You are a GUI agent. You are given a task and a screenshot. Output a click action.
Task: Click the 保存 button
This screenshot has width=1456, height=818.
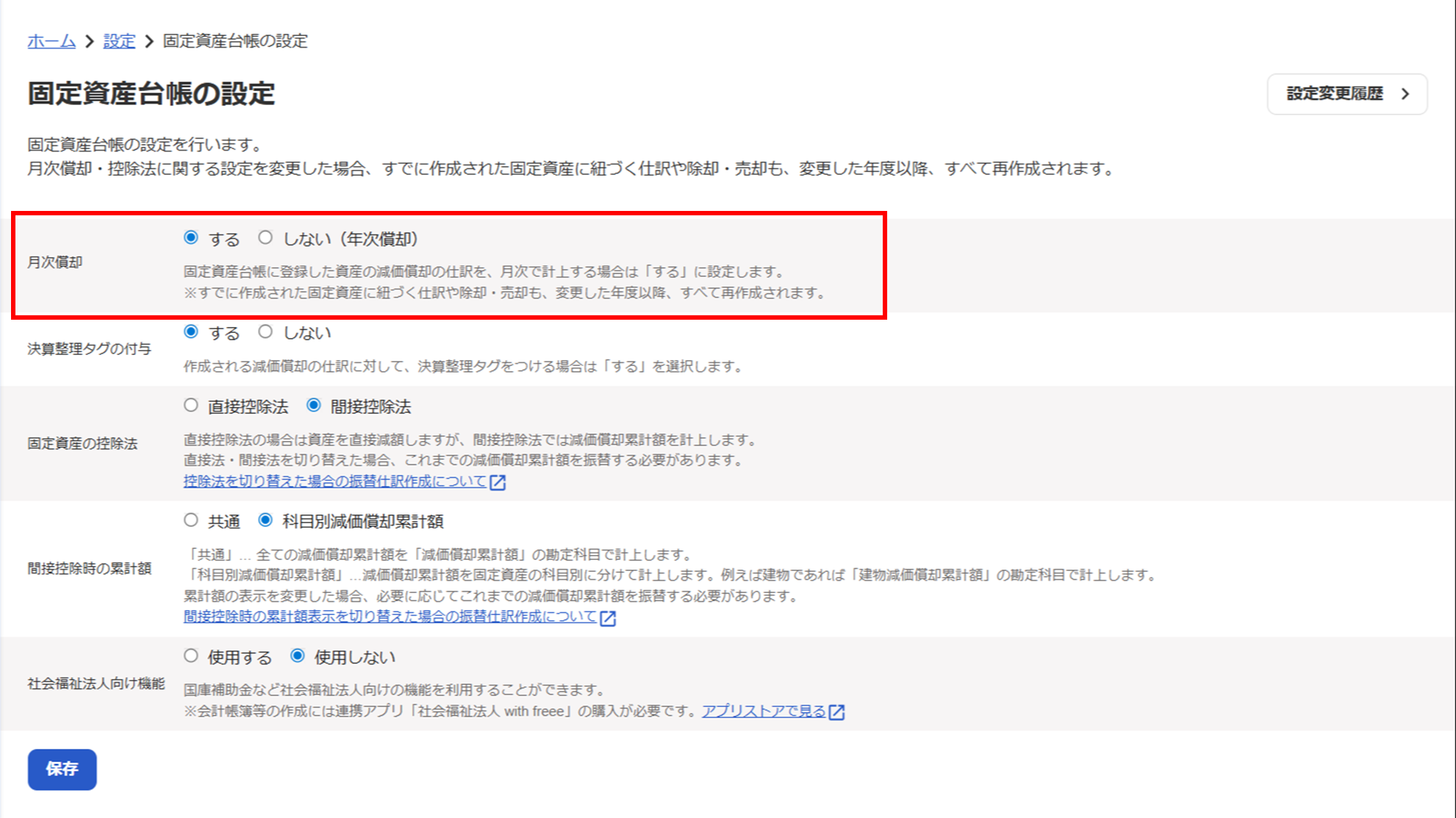(62, 769)
